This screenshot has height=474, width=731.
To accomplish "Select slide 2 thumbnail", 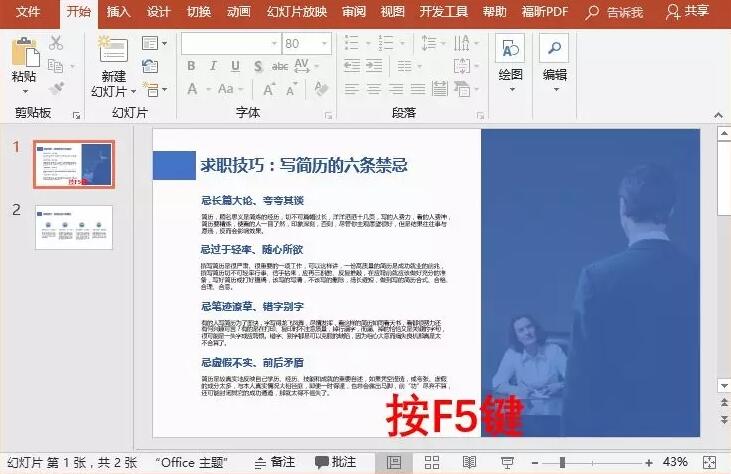I will pyautogui.click(x=74, y=227).
